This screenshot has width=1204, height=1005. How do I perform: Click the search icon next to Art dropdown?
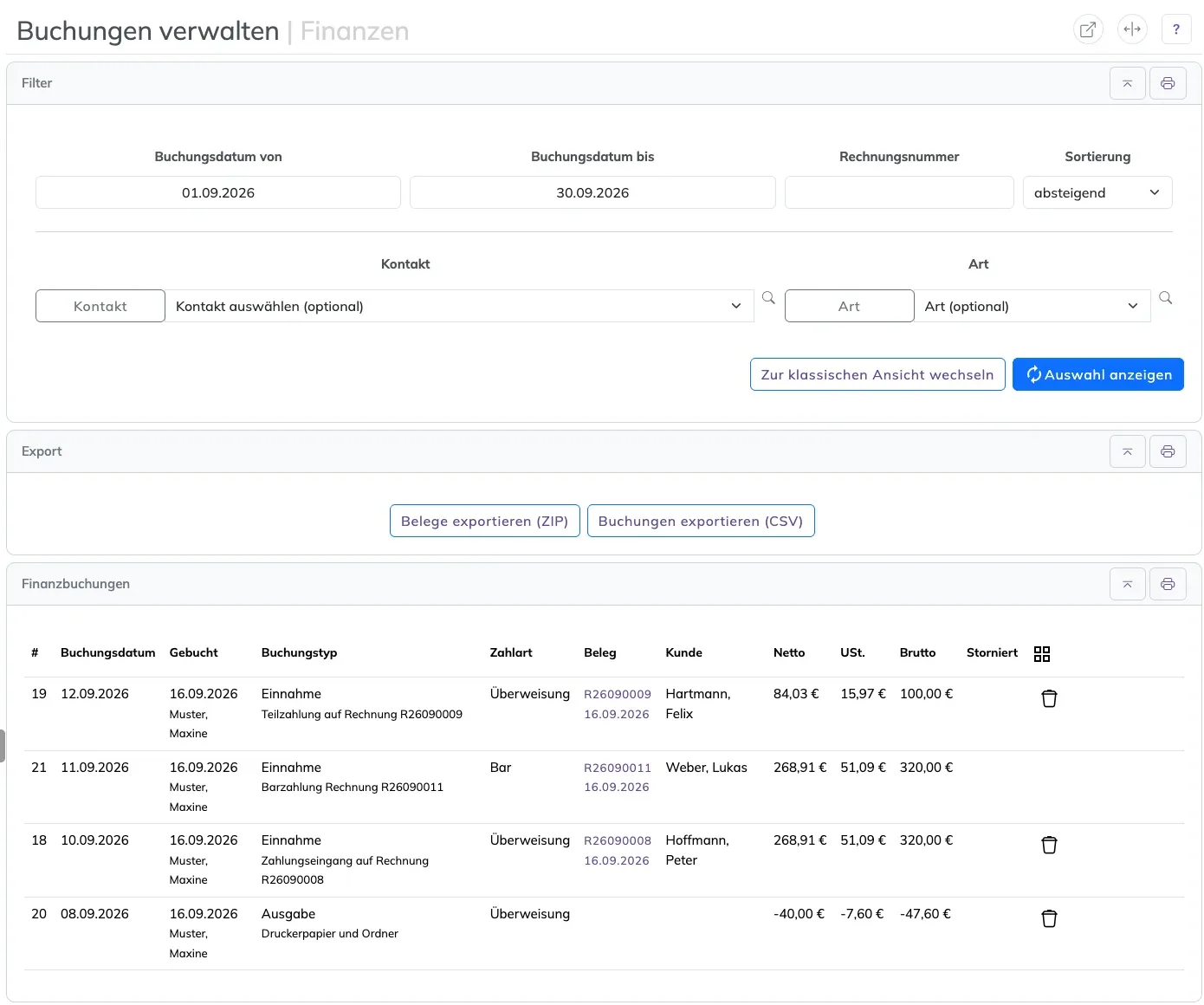[1166, 298]
